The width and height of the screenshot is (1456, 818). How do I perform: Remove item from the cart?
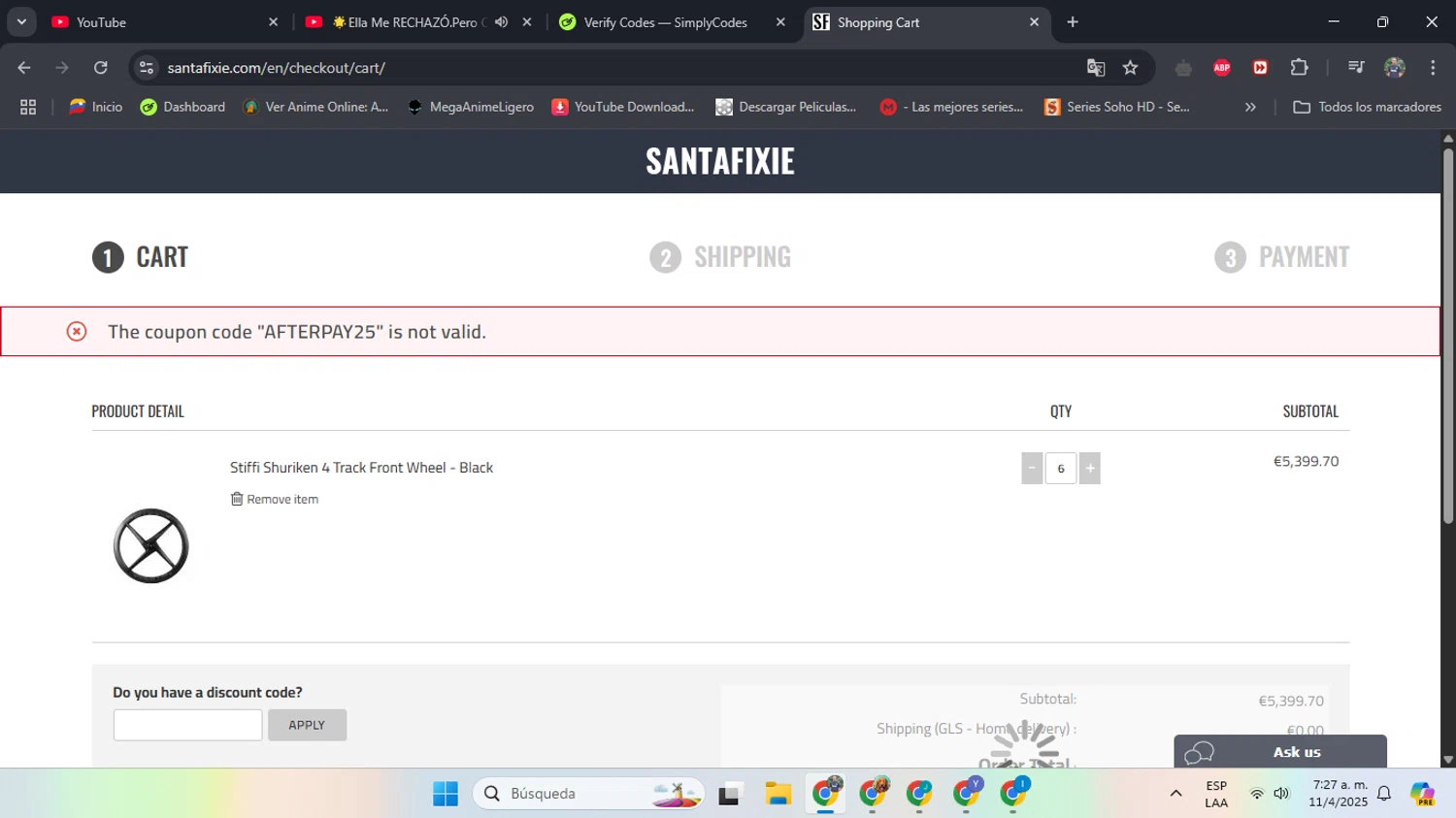[x=275, y=499]
